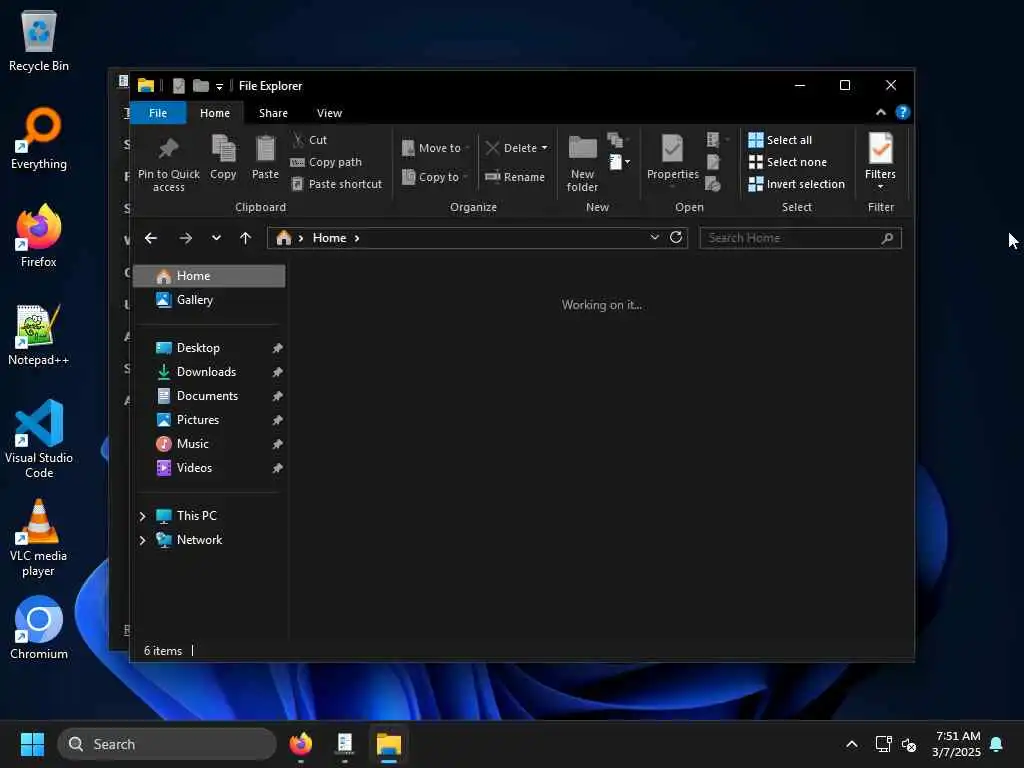The width and height of the screenshot is (1024, 768).
Task: Open the File tab
Action: [158, 113]
